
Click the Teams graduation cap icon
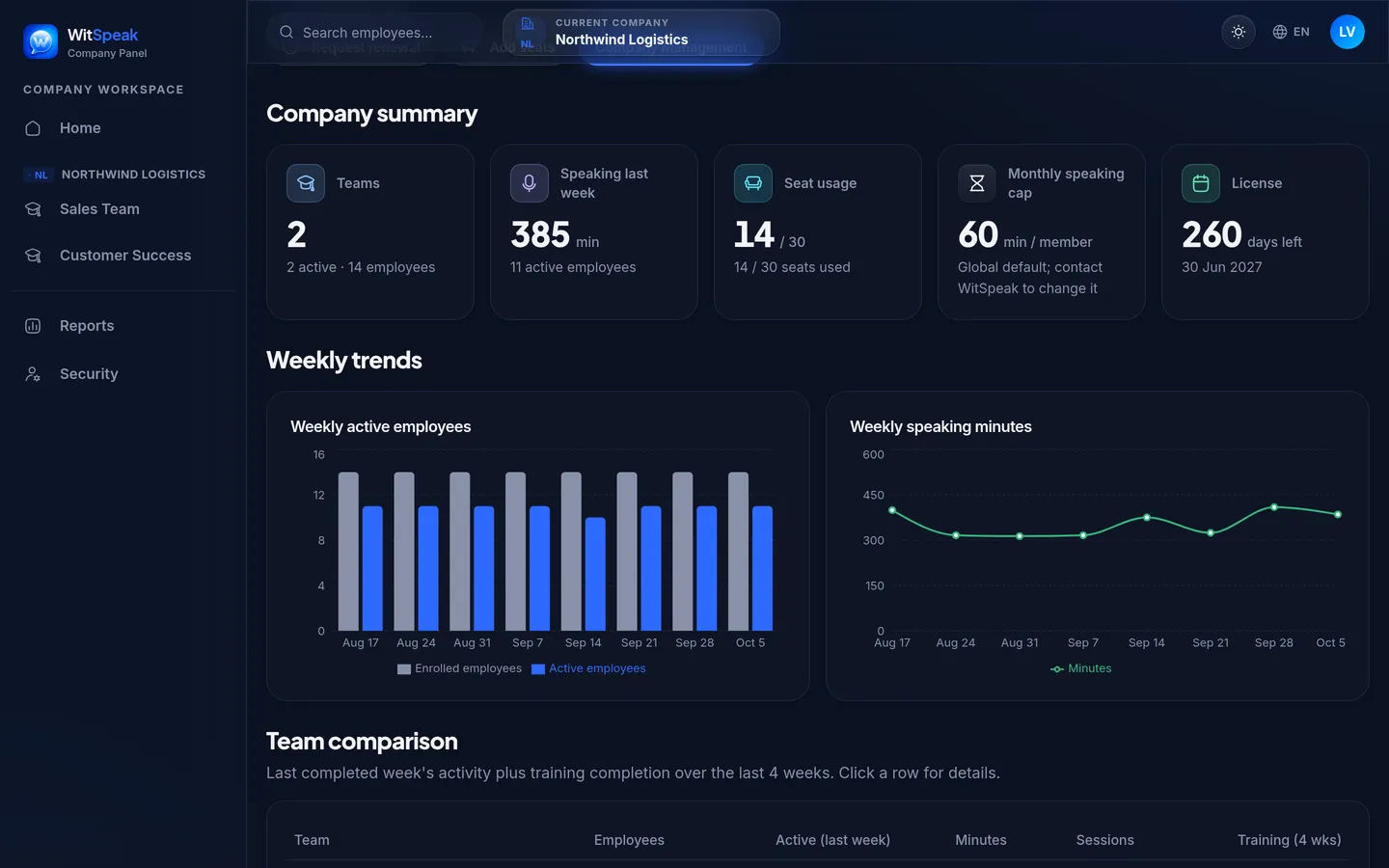tap(306, 183)
